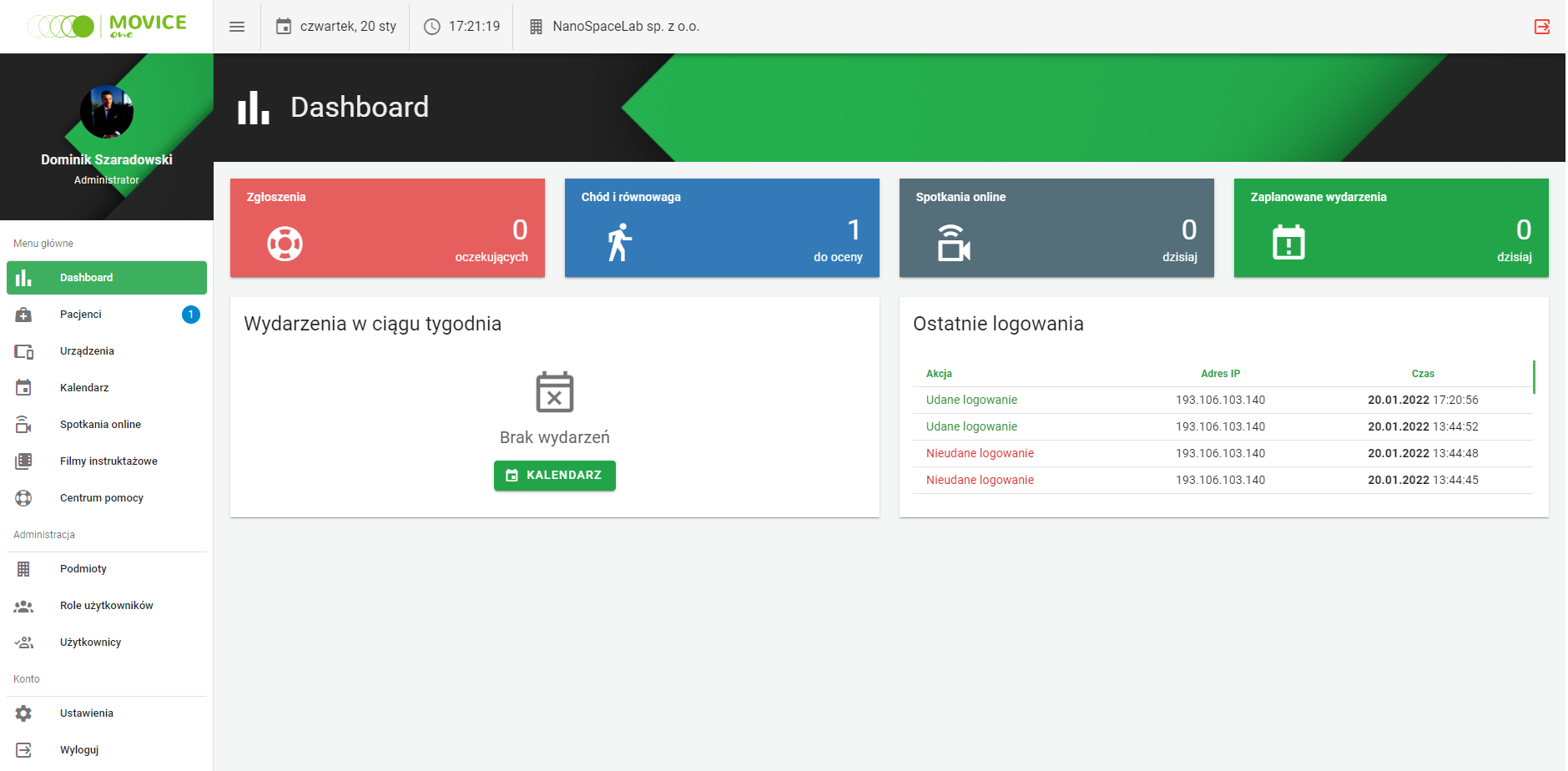Click Dominik Szaradowski's profile photo

[x=107, y=112]
